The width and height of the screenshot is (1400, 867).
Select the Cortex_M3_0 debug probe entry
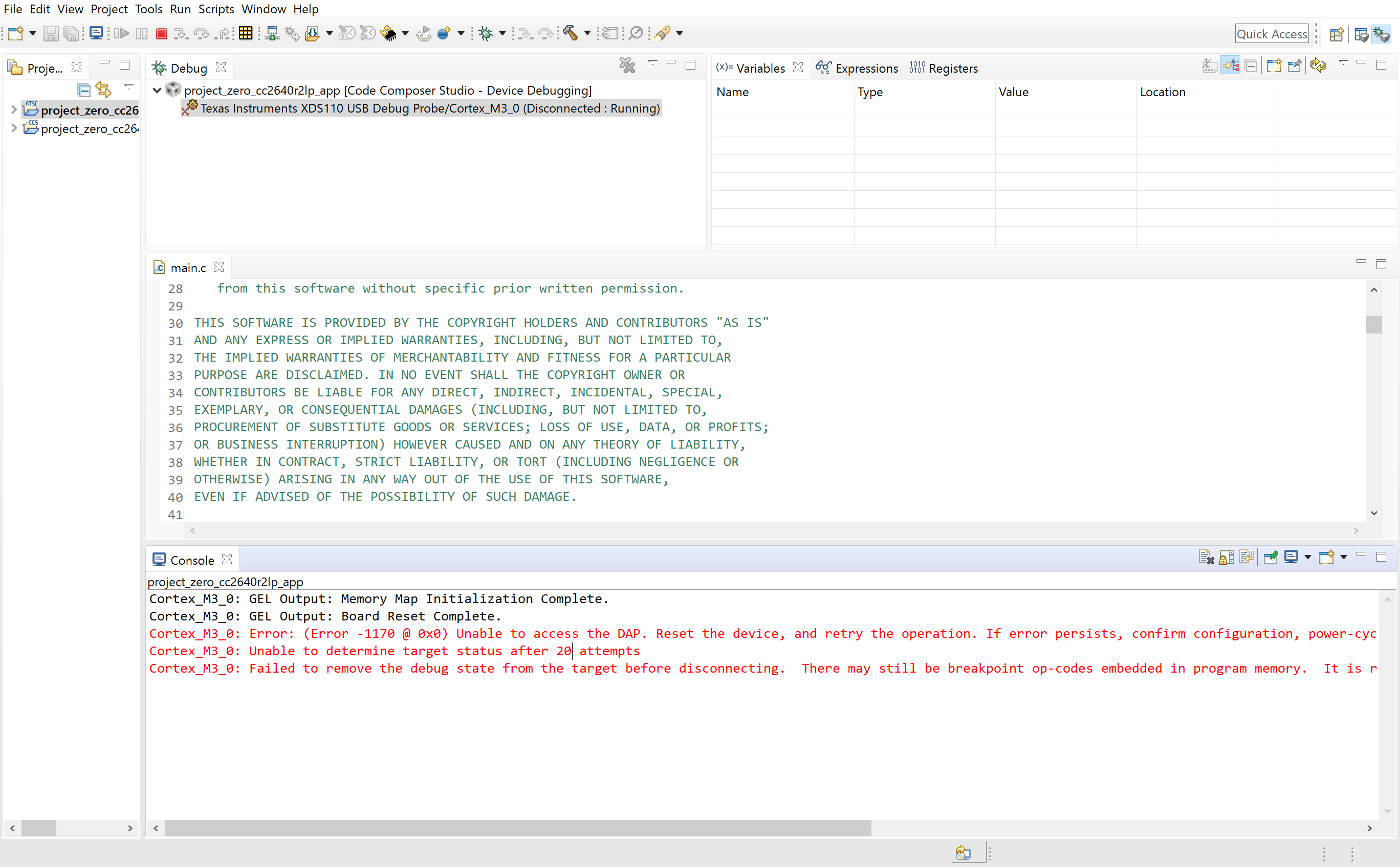click(x=430, y=108)
